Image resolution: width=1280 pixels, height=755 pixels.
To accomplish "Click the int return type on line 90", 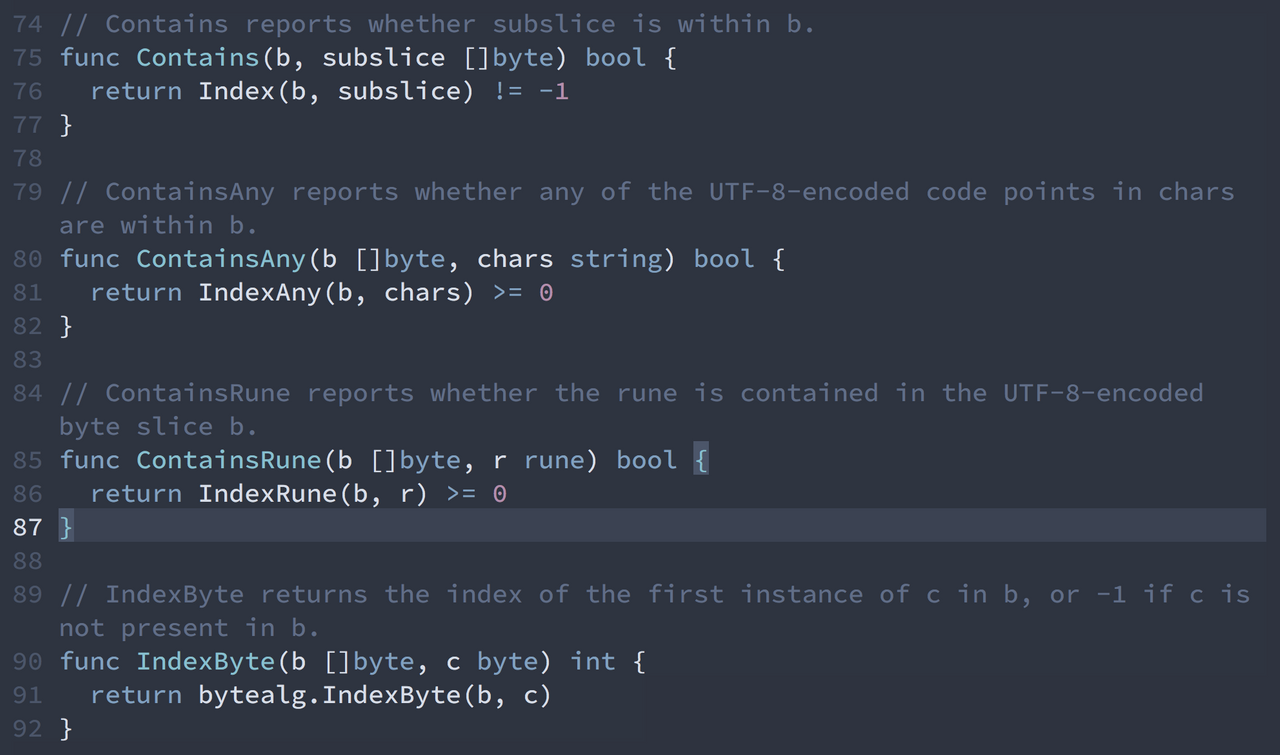I will click(x=593, y=662).
